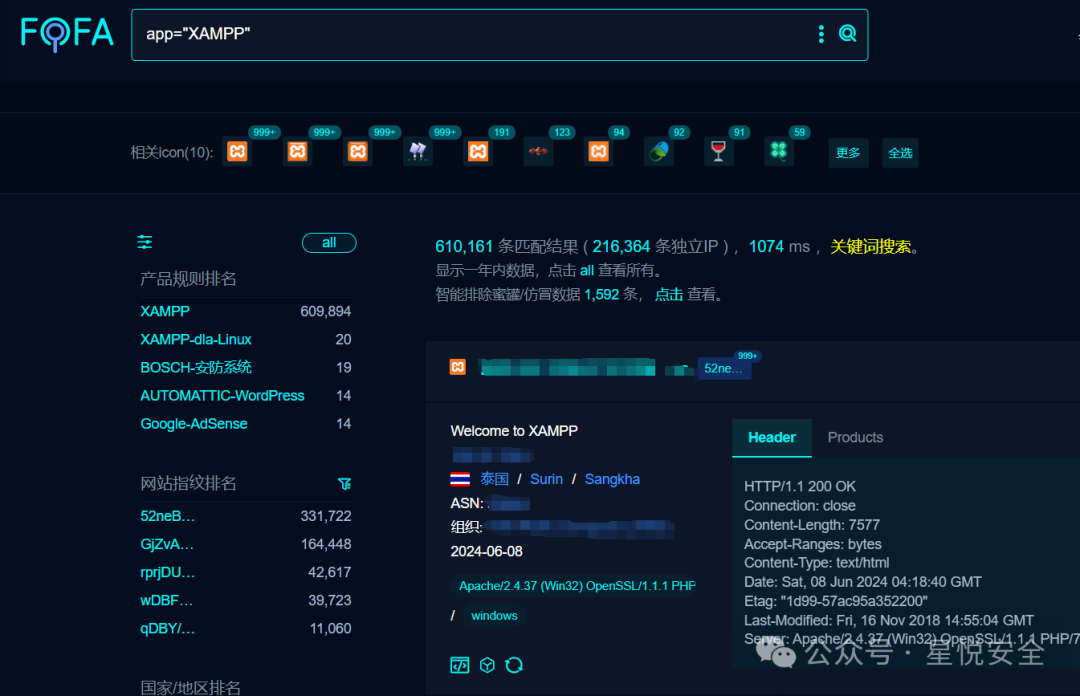
Task: Select the related icon with 123 count
Action: tap(538, 151)
